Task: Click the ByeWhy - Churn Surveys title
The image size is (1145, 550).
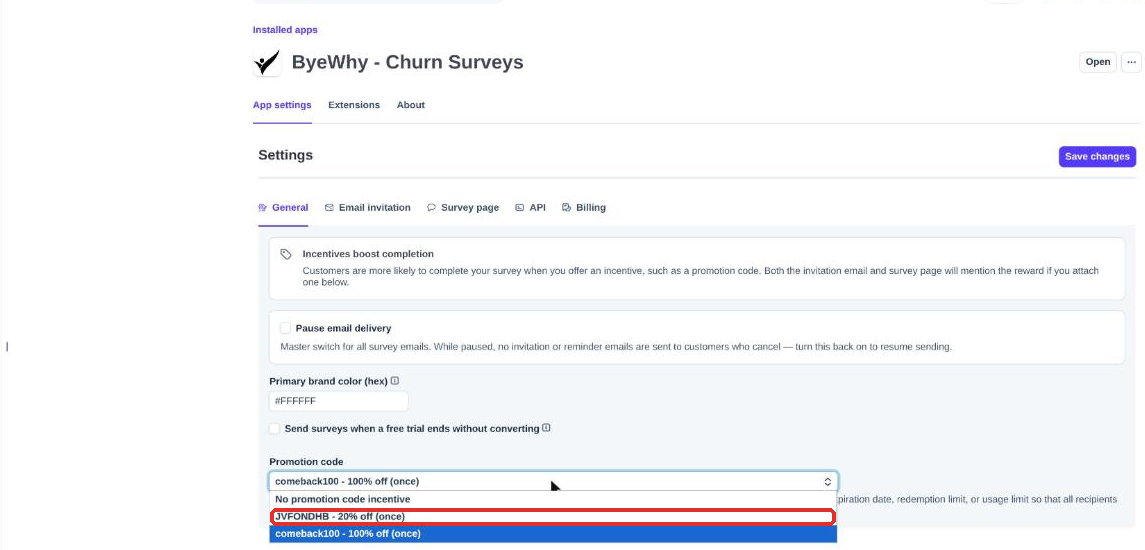Action: tap(407, 62)
